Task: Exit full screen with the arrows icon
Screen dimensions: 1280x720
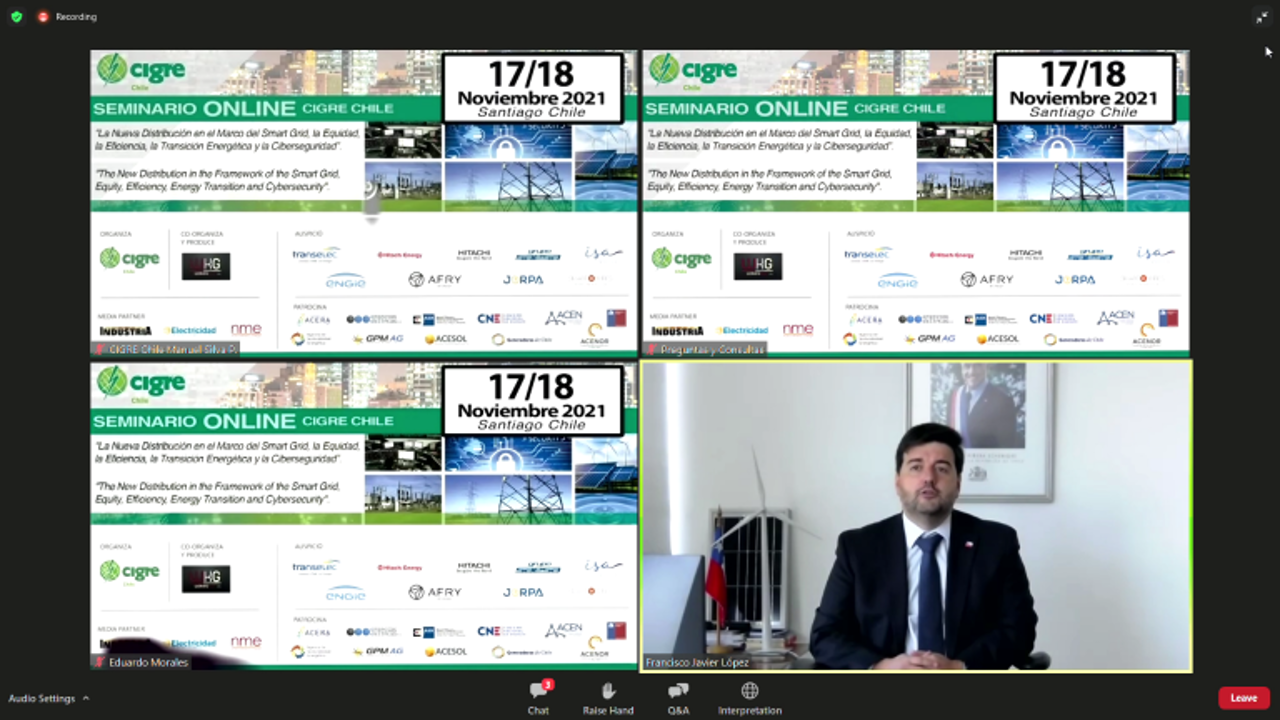Action: pos(1262,16)
